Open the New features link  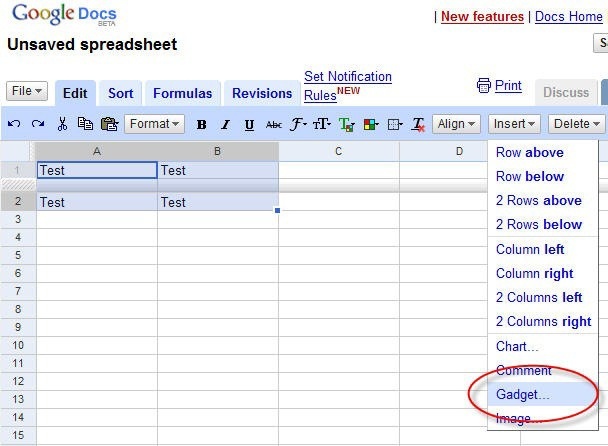(x=482, y=17)
